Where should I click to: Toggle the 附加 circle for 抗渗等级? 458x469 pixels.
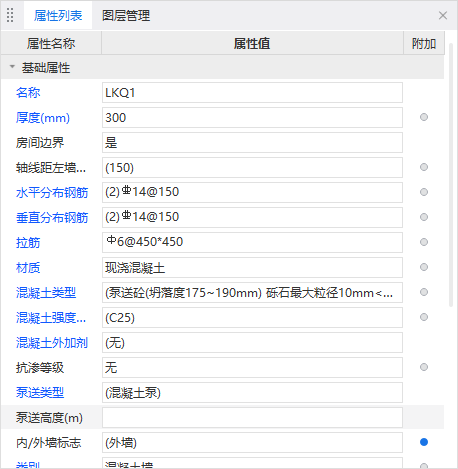424,367
